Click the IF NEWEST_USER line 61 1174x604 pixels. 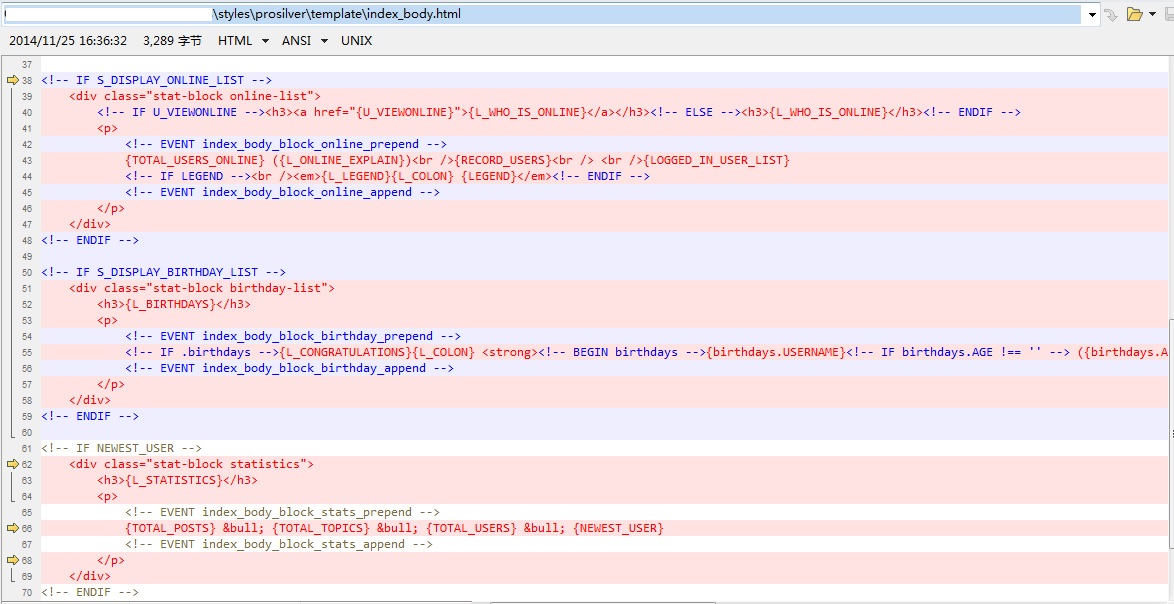[121, 448]
